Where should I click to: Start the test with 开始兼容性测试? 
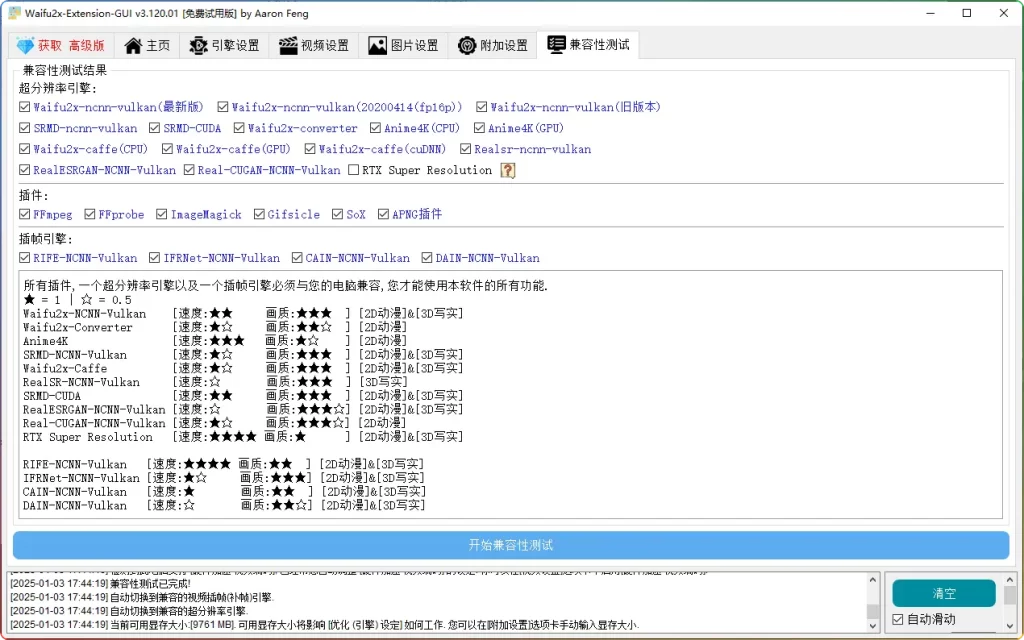(x=511, y=545)
